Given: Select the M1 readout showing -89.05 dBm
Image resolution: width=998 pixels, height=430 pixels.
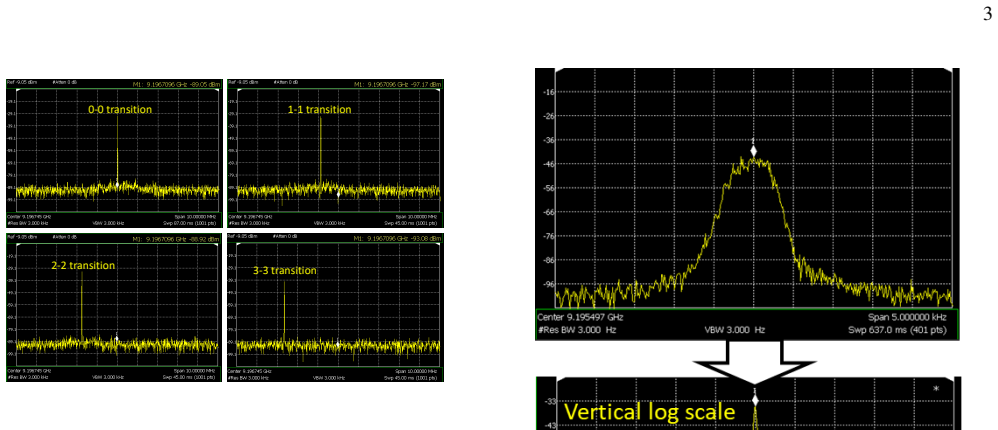Looking at the screenshot, I should tap(176, 83).
